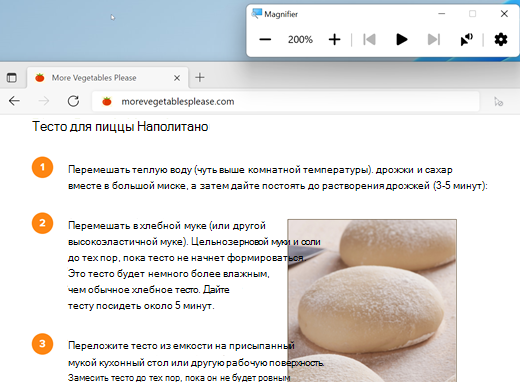Open a new browser tab
The image size is (520, 382).
coord(200,78)
